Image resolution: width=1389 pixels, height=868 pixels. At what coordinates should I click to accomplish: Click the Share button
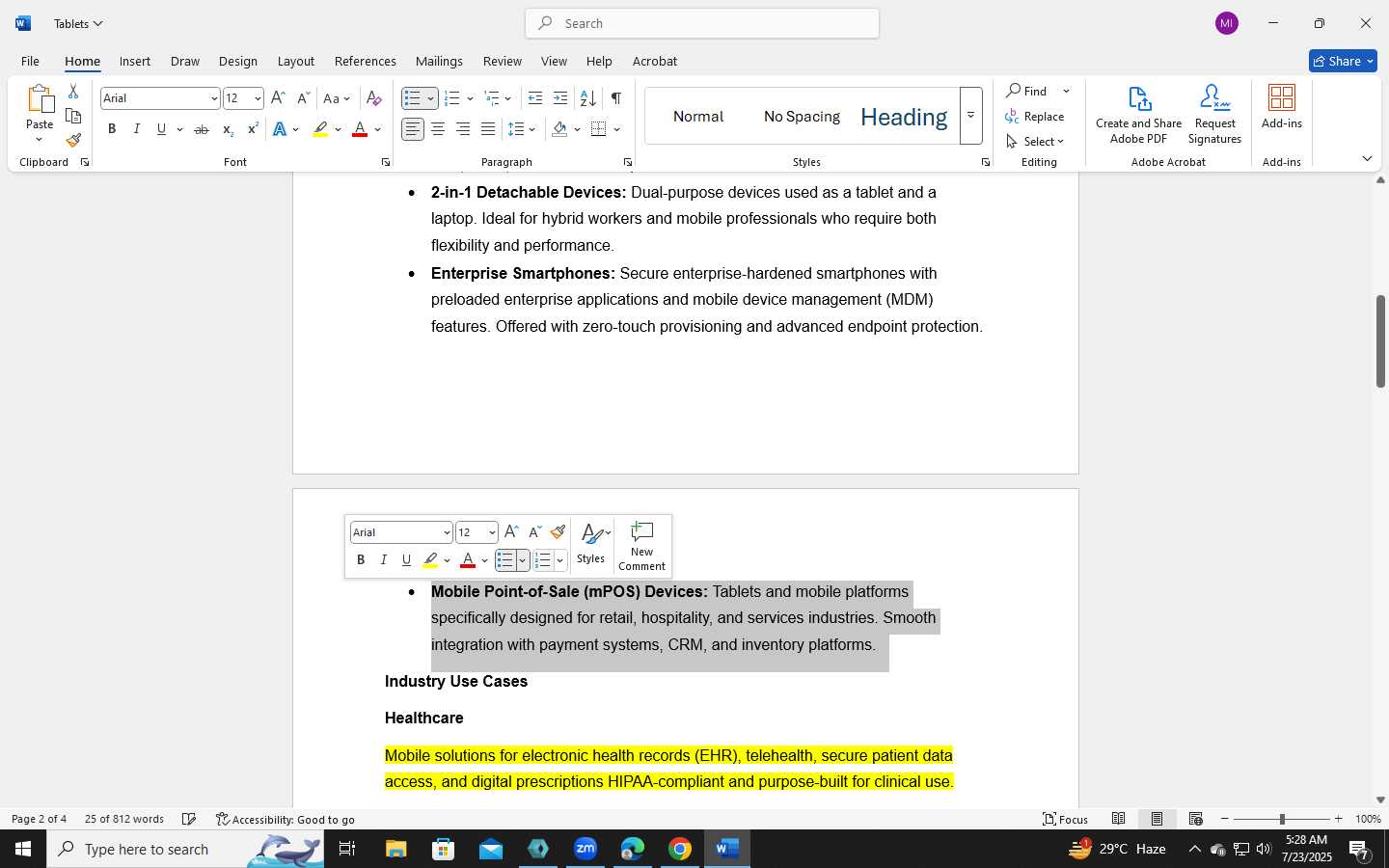(1343, 61)
